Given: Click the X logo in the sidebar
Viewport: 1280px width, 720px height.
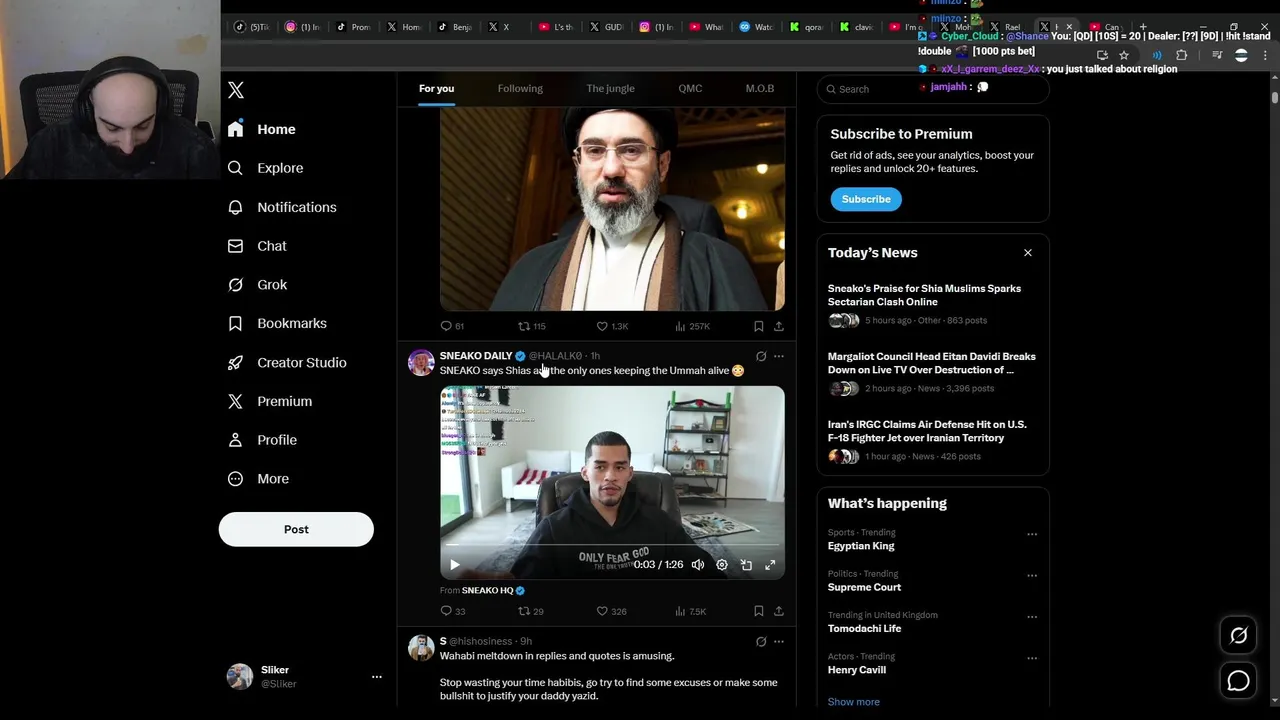Looking at the screenshot, I should click(x=236, y=90).
